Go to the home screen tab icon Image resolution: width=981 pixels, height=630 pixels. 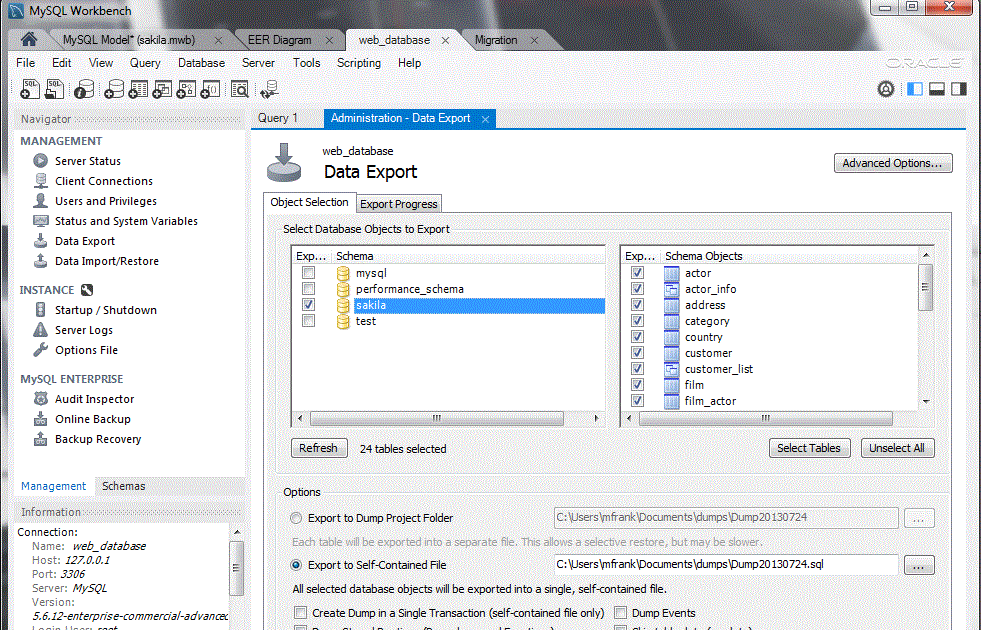click(x=29, y=40)
